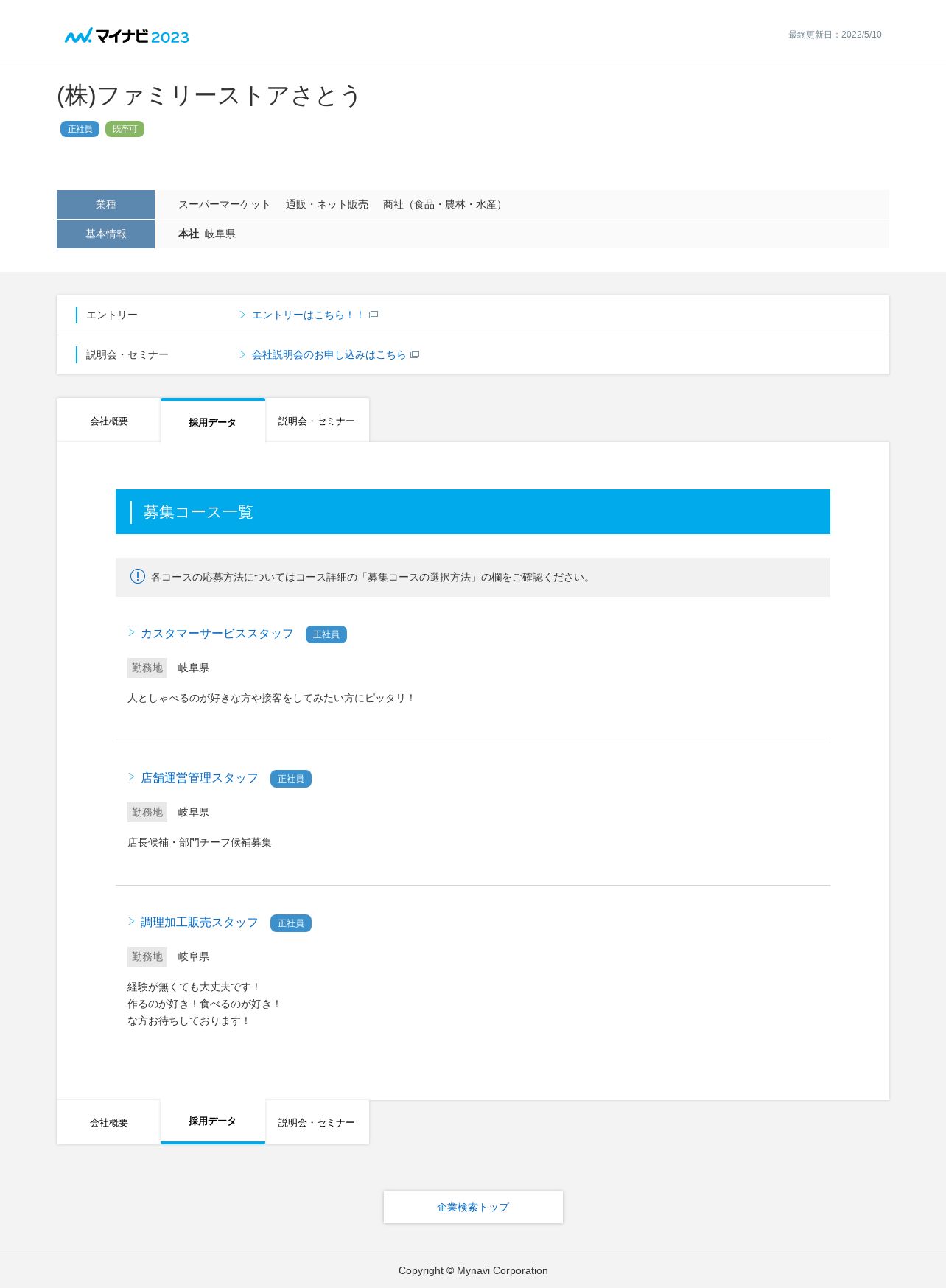Select bottom 採用データ tab
The height and width of the screenshot is (1288, 946).
[213, 1121]
